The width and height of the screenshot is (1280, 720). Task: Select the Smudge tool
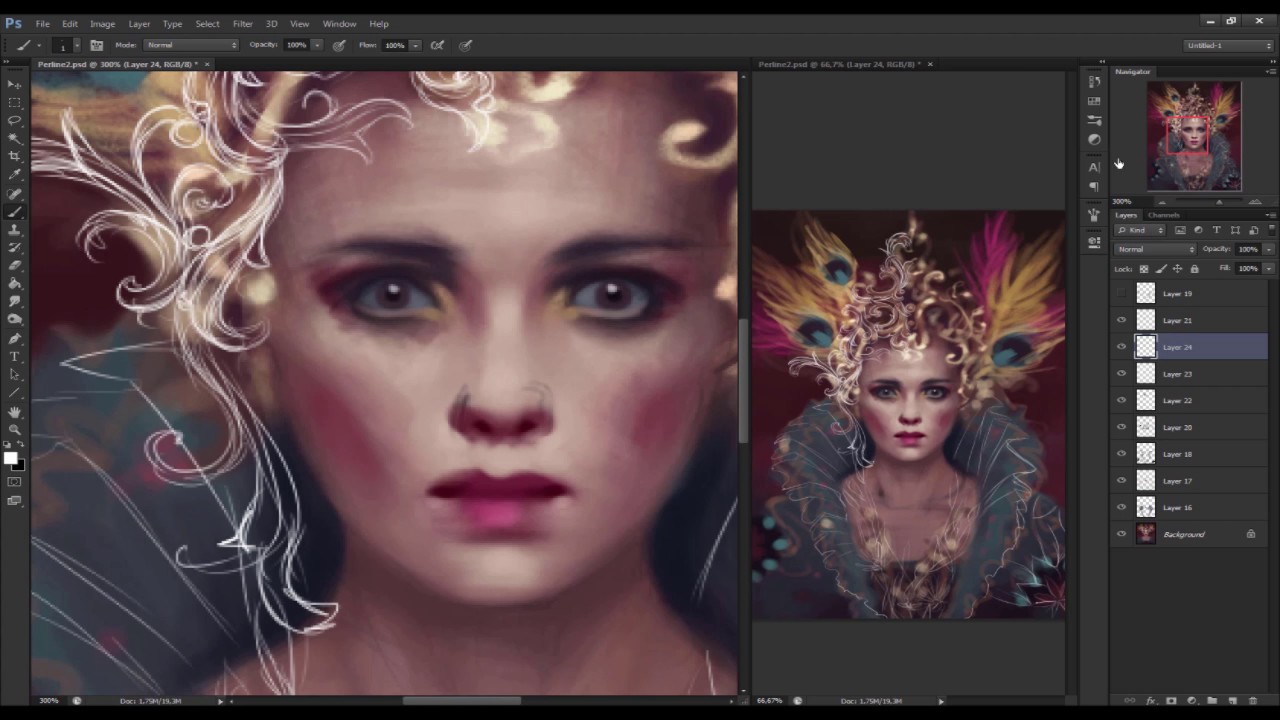(14, 301)
